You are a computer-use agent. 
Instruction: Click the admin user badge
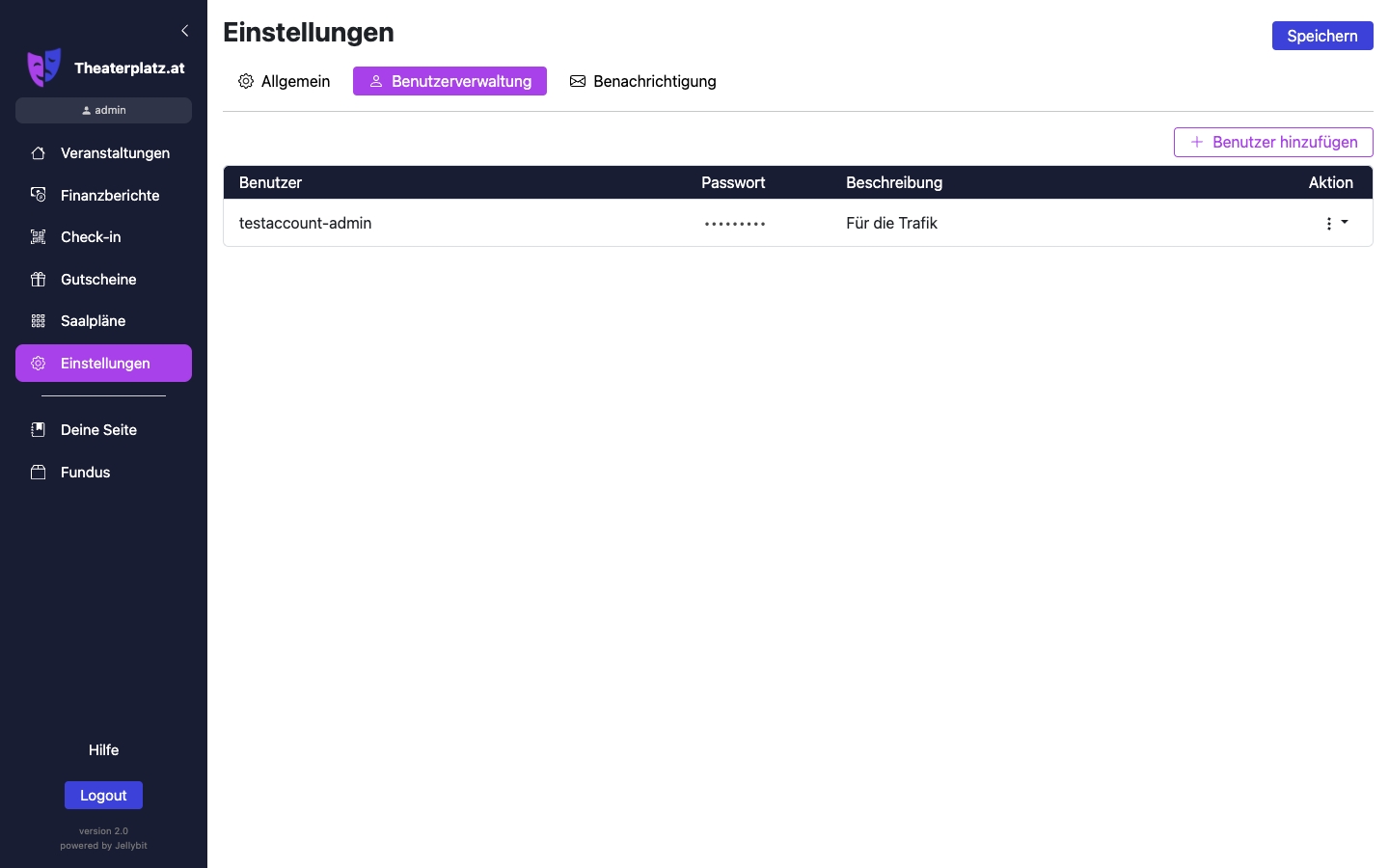tap(103, 110)
